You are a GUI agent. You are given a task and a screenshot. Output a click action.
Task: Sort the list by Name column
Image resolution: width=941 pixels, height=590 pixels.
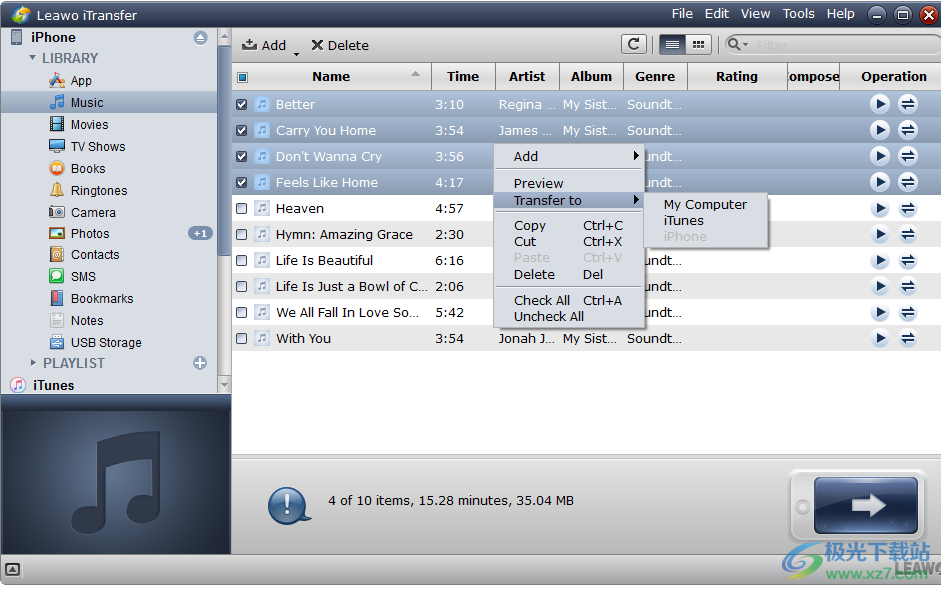331,77
